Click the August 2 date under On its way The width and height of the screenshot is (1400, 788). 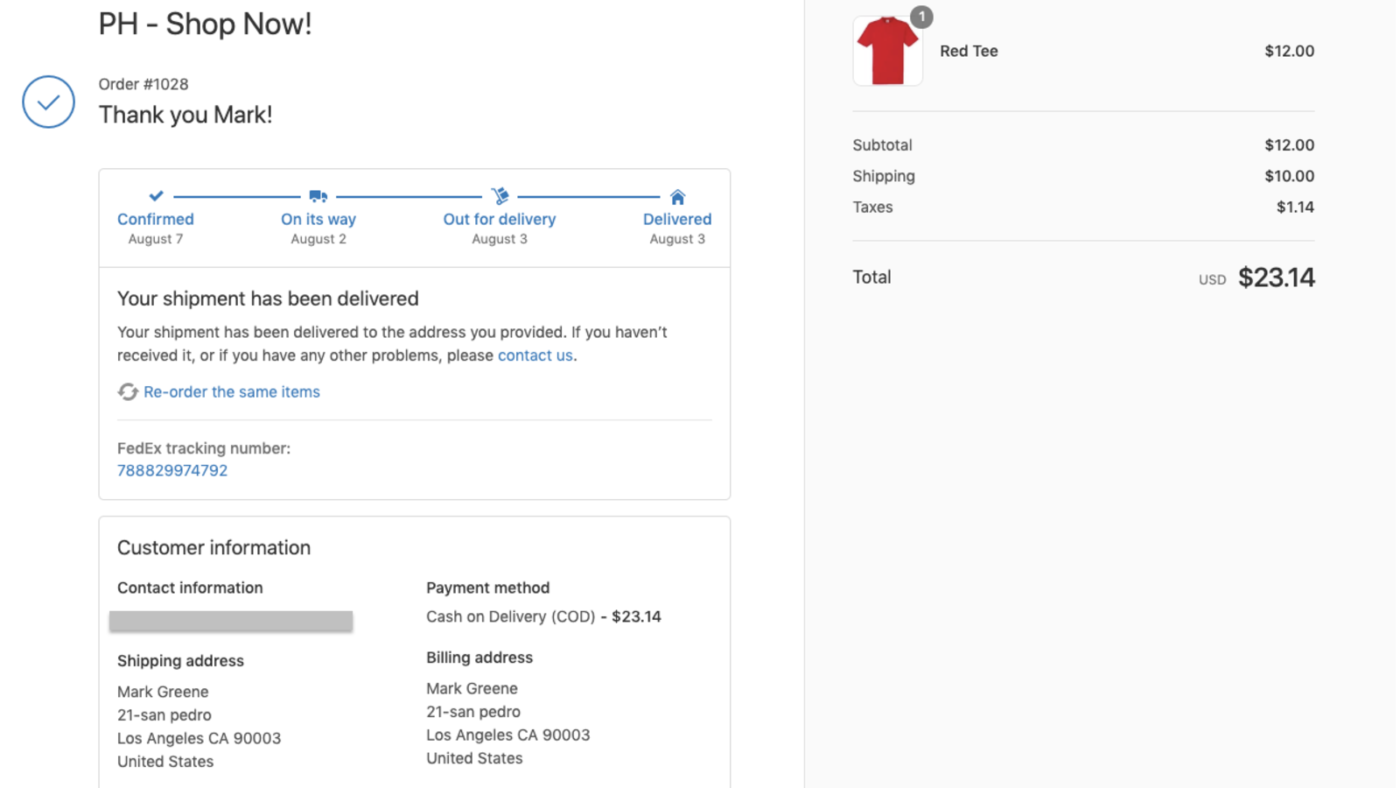tap(318, 239)
